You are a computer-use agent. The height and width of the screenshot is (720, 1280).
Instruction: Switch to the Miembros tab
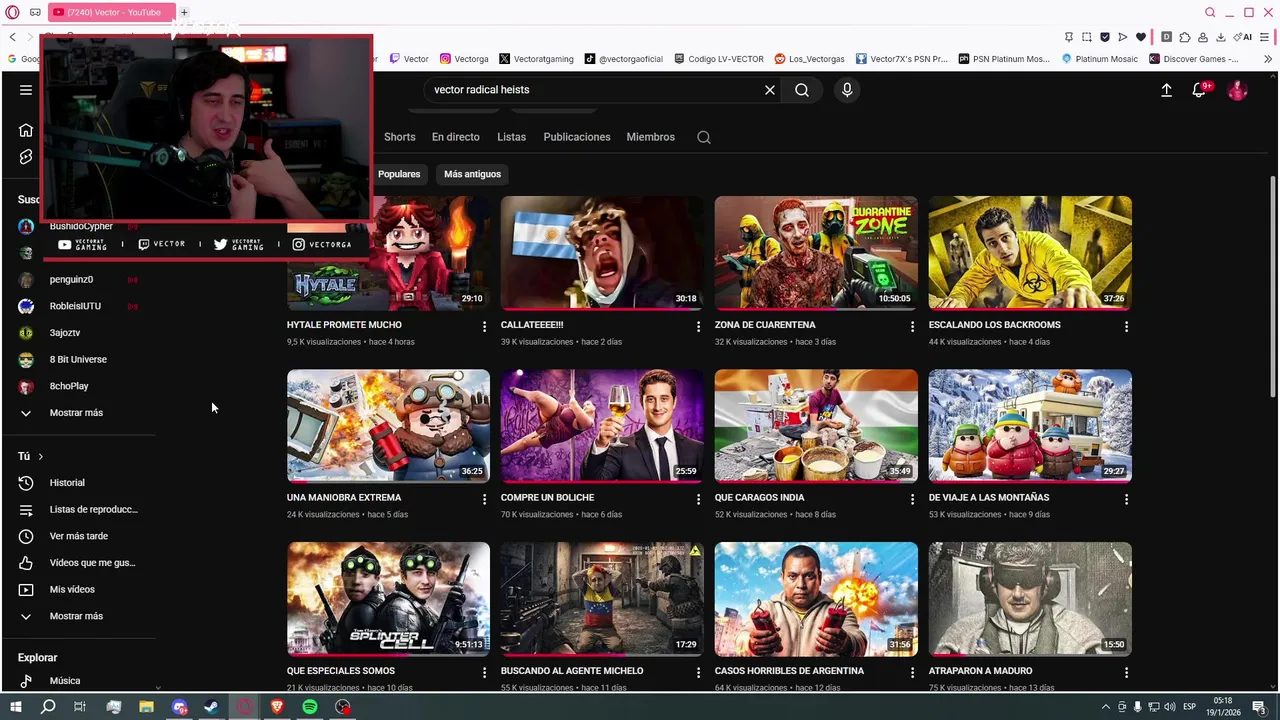651,137
